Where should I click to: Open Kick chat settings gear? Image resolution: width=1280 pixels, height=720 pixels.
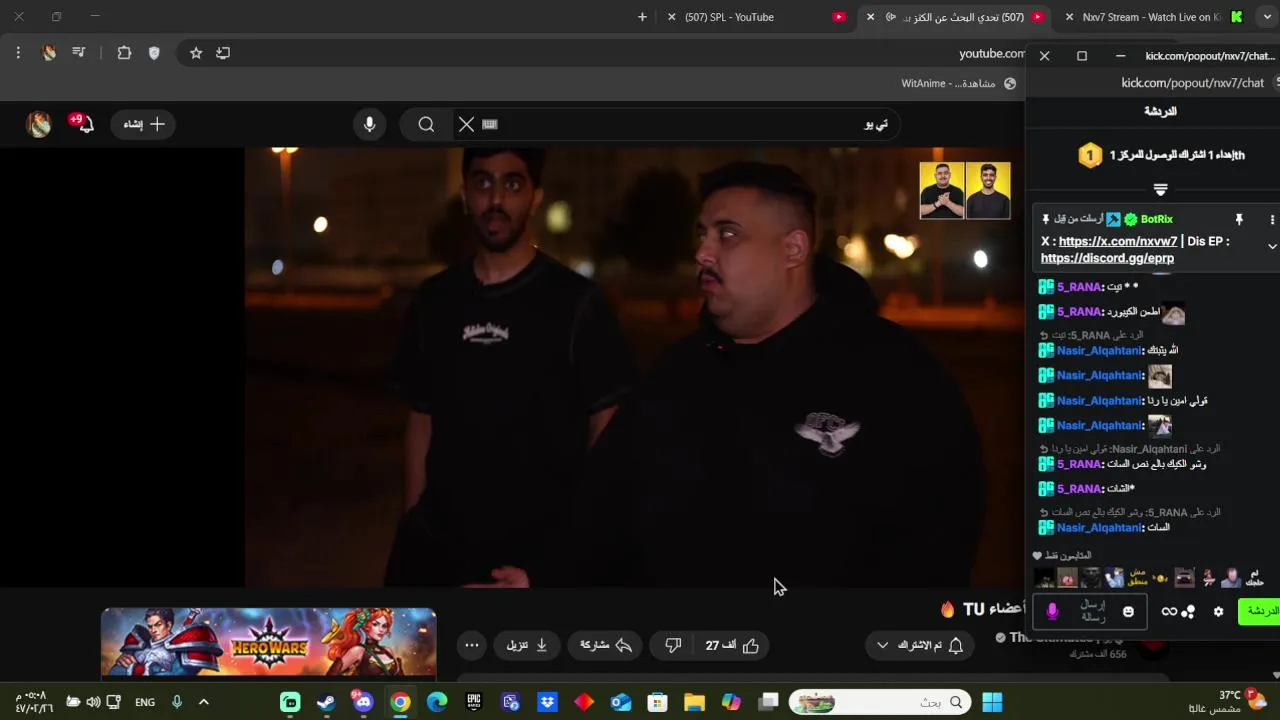1218,612
